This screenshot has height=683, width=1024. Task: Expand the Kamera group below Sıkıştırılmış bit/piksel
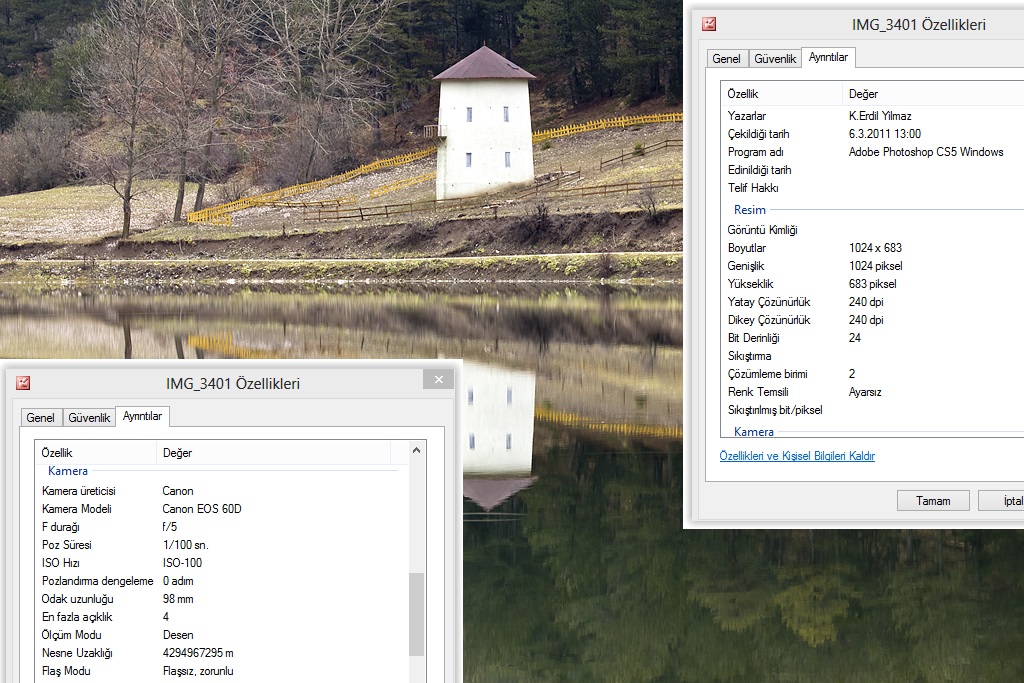(754, 432)
